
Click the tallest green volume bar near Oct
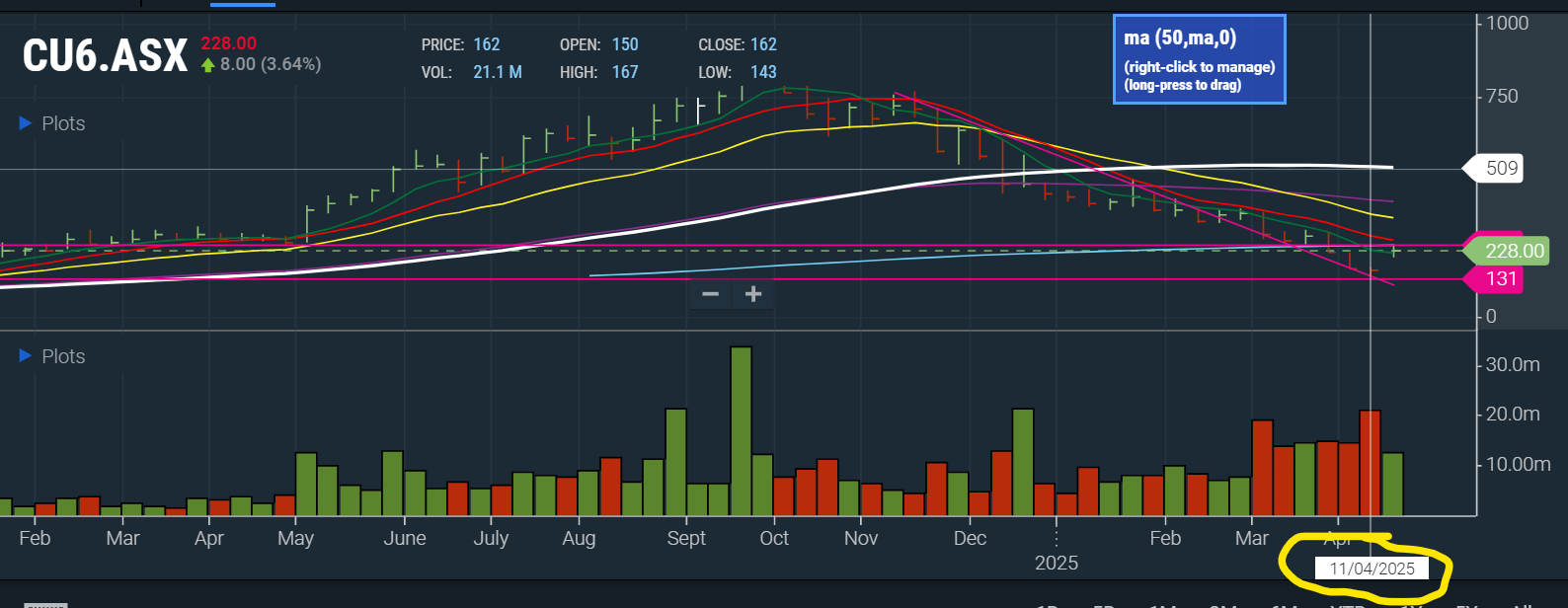click(x=741, y=431)
